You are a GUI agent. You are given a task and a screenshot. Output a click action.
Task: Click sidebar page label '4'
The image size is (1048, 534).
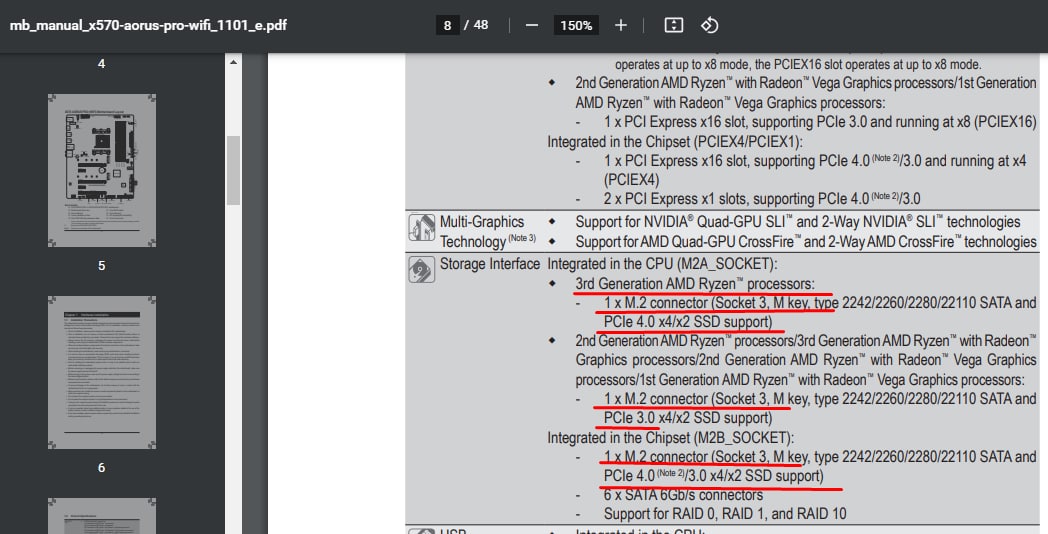pos(102,64)
